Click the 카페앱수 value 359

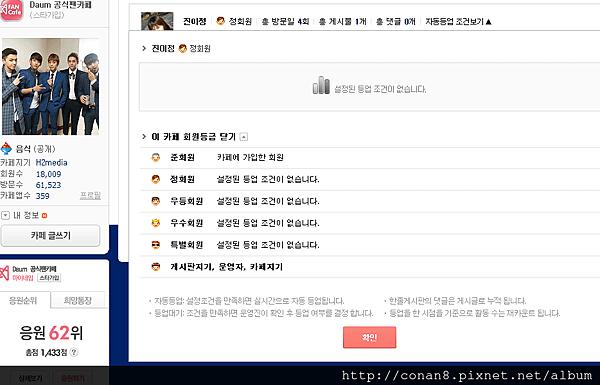click(x=42, y=196)
